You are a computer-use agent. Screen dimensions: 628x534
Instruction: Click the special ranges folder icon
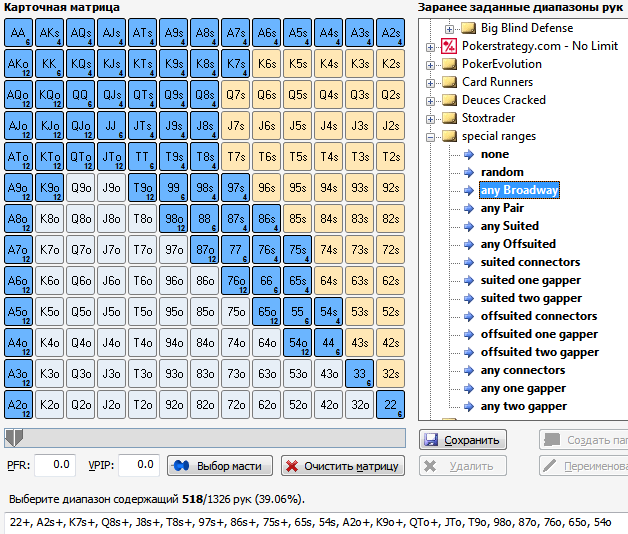[449, 136]
